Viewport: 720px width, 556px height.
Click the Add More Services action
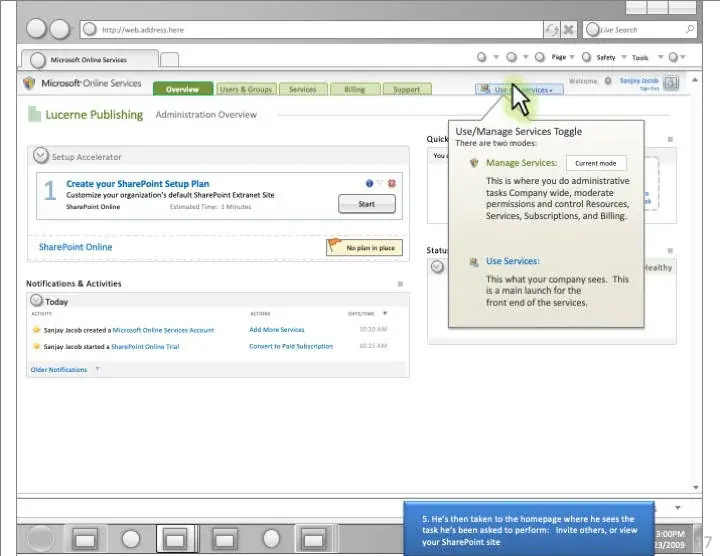coord(277,330)
